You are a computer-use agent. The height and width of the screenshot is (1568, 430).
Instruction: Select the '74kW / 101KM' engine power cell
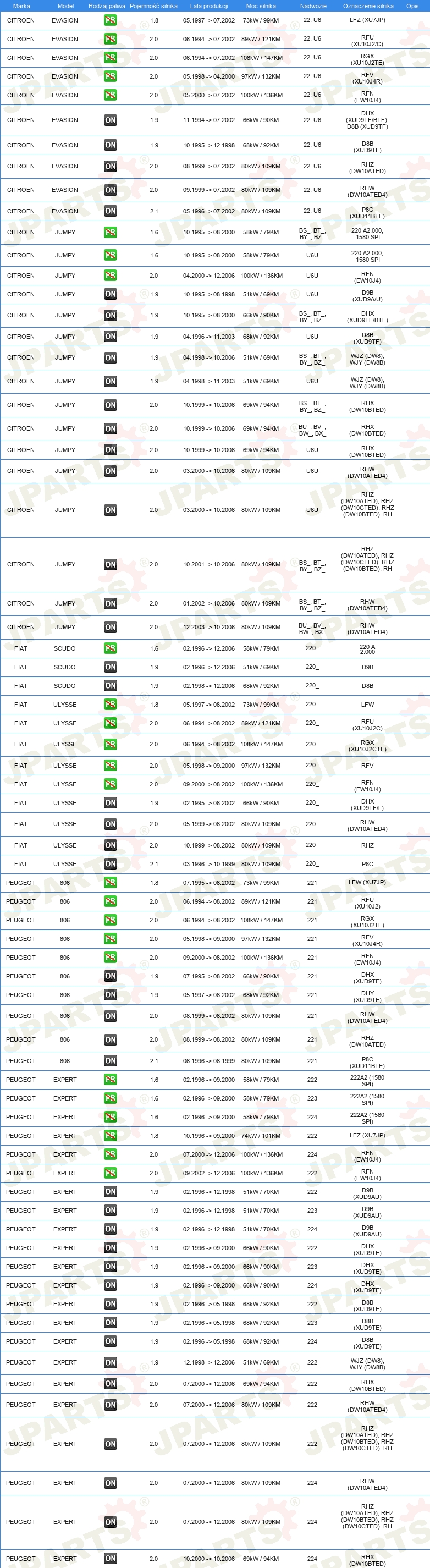tap(261, 1136)
